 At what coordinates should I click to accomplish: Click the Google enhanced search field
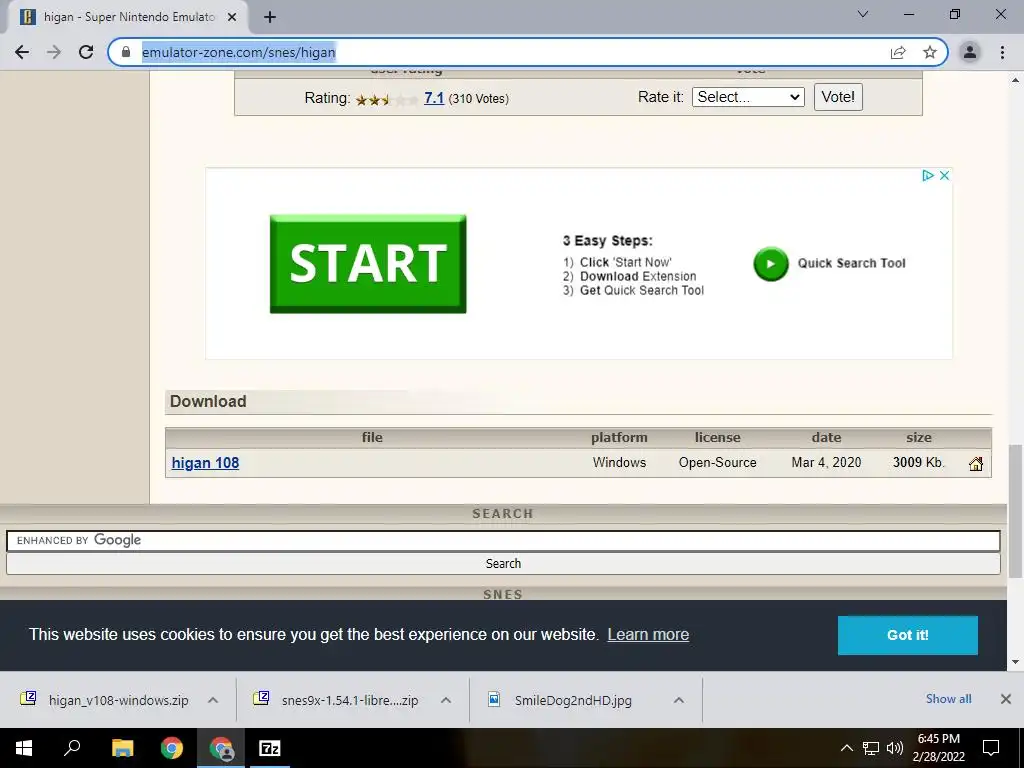pos(503,541)
